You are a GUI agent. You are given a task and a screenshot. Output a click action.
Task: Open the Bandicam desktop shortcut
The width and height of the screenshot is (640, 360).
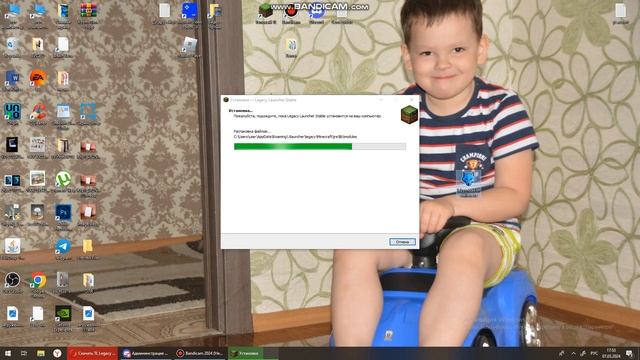click(x=291, y=11)
